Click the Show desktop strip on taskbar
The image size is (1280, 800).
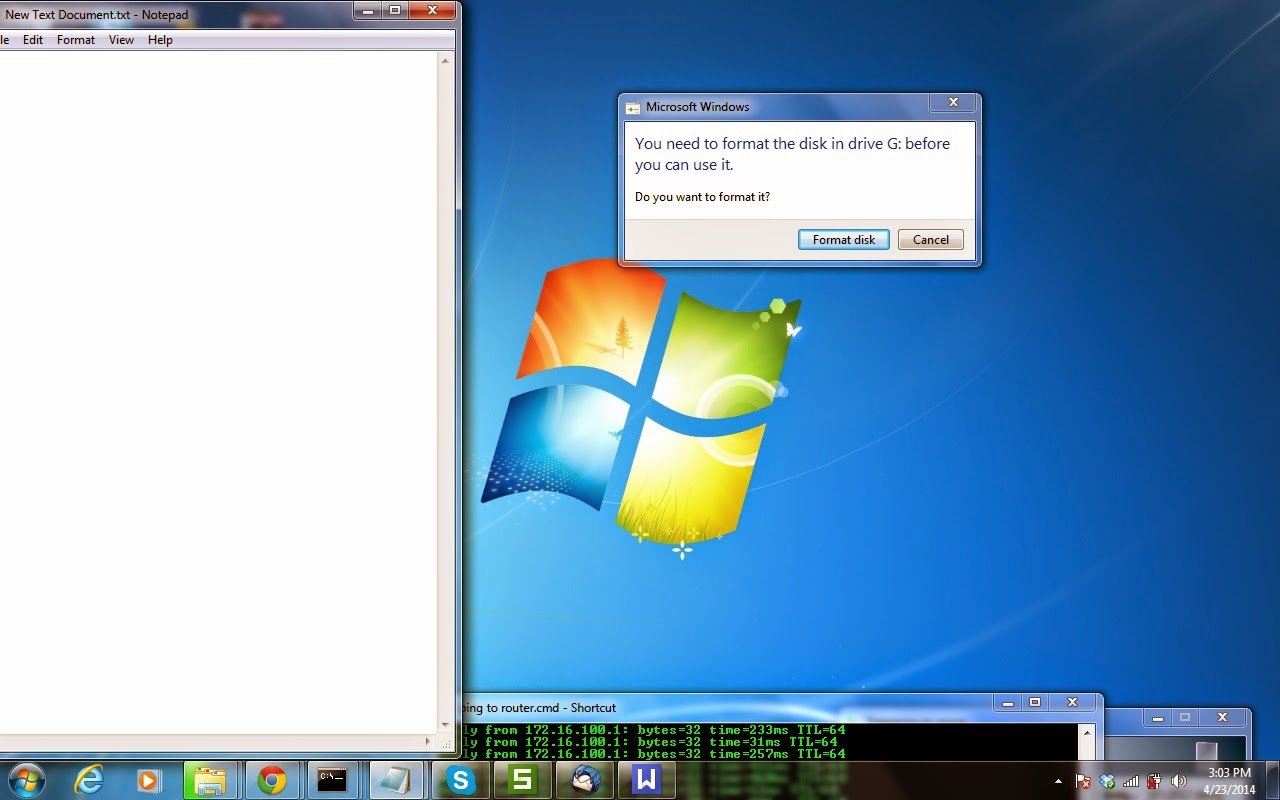click(1273, 781)
